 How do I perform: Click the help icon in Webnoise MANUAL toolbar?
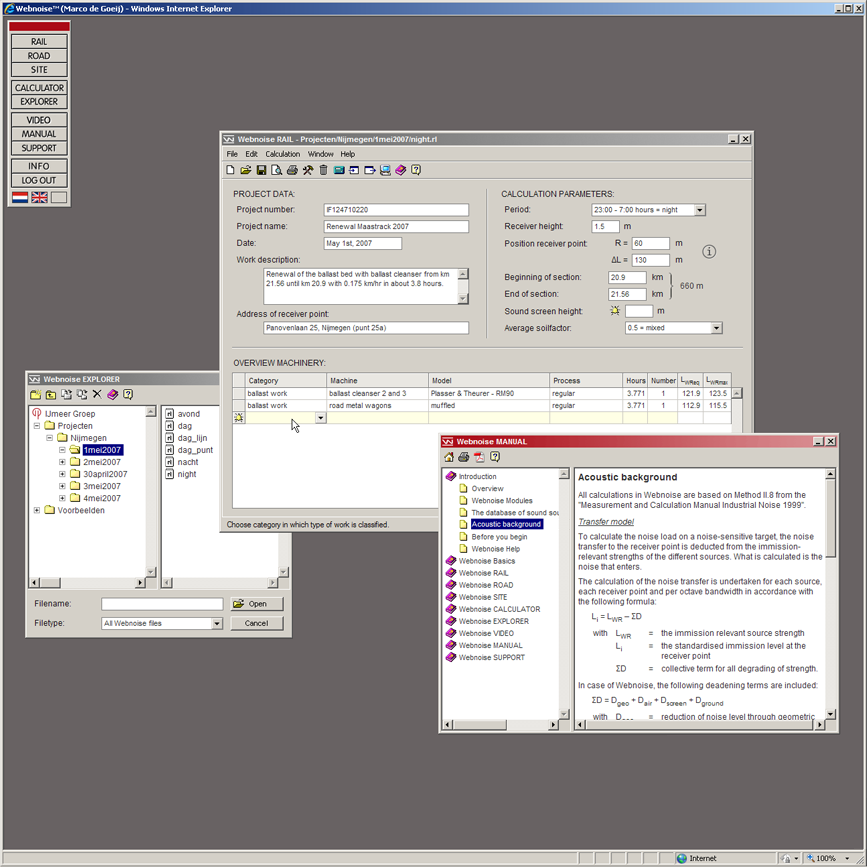click(x=495, y=457)
